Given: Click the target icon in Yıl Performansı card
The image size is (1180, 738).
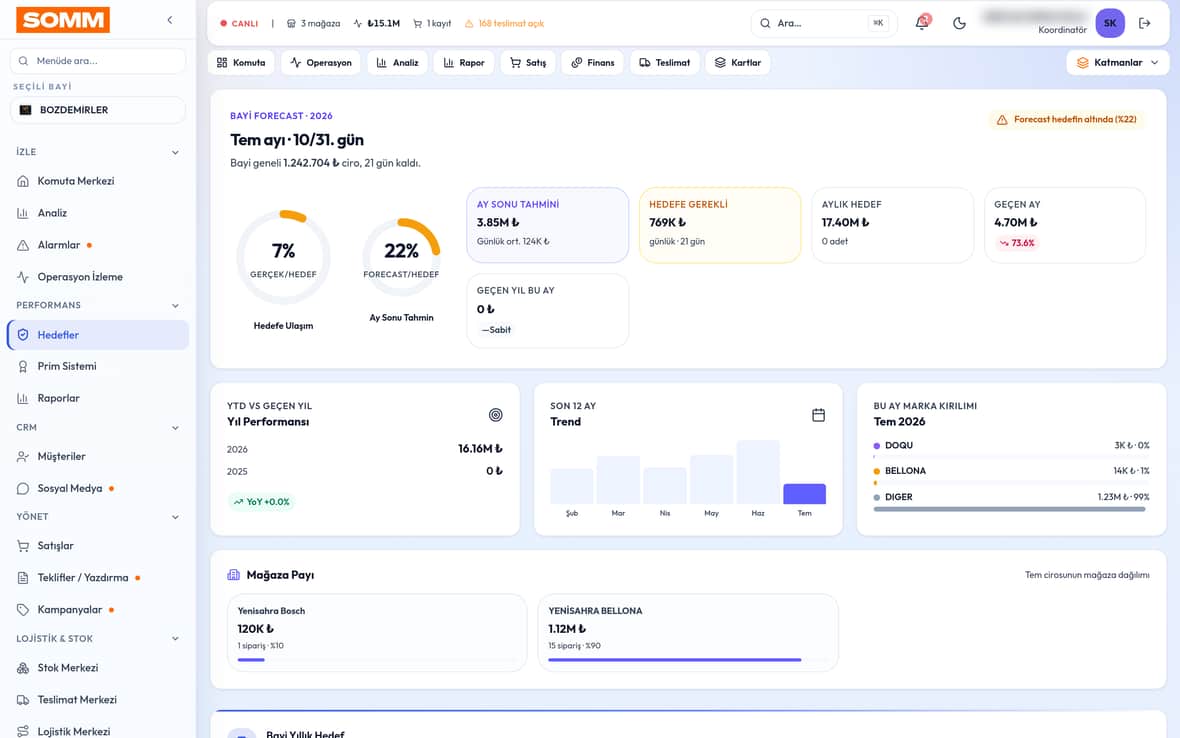Looking at the screenshot, I should [x=495, y=415].
